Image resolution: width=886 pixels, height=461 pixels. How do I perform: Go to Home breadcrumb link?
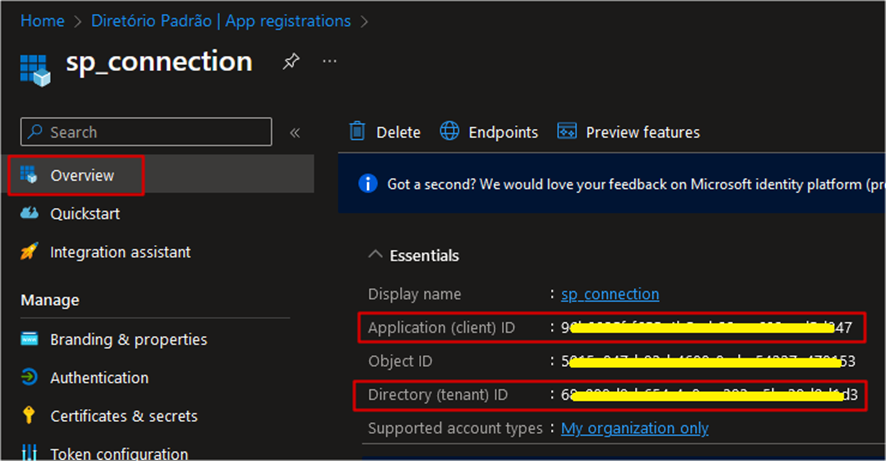coord(42,21)
